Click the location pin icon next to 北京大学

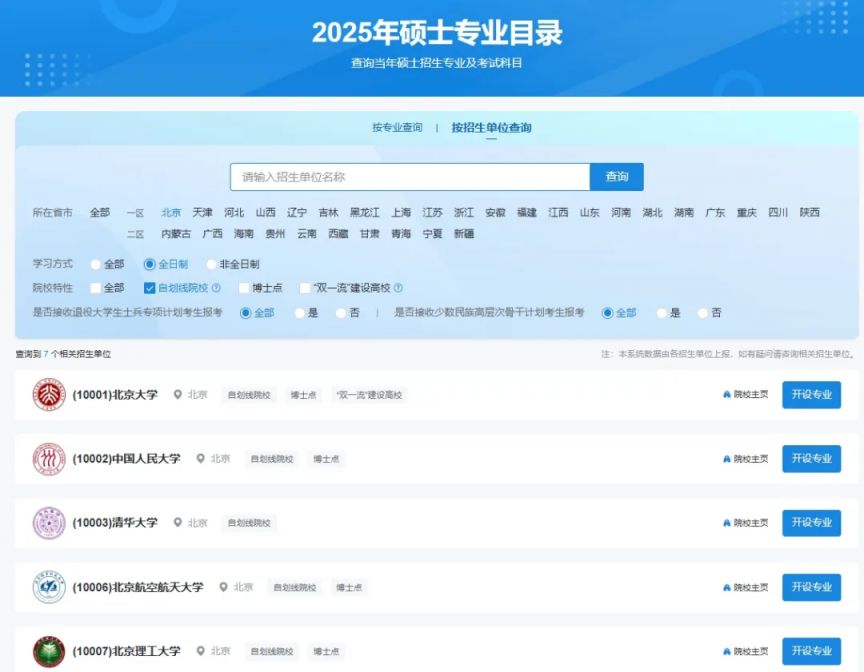pyautogui.click(x=177, y=394)
